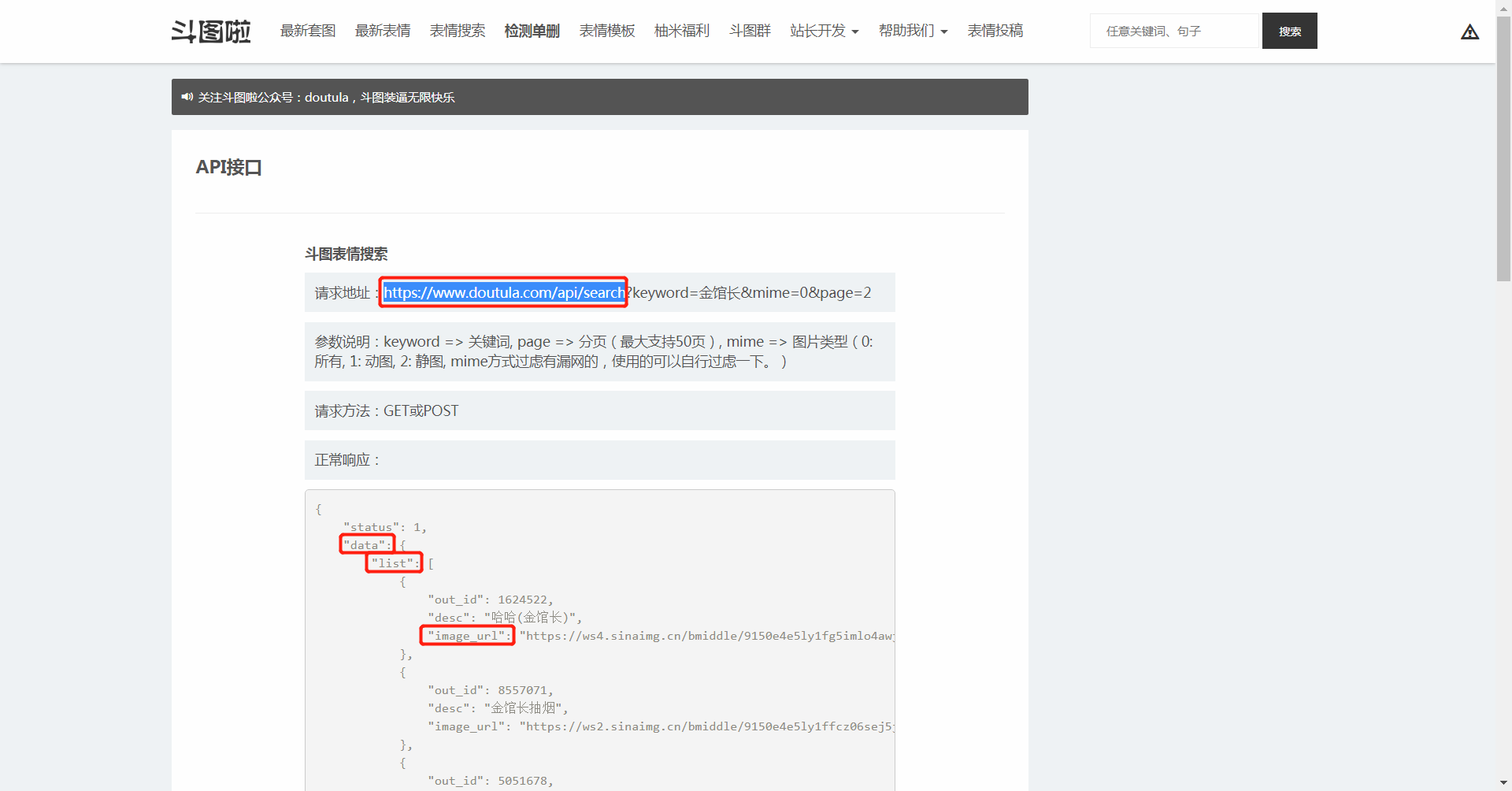The width and height of the screenshot is (1512, 791).
Task: Open 表情模板 in the navigation
Action: point(607,31)
